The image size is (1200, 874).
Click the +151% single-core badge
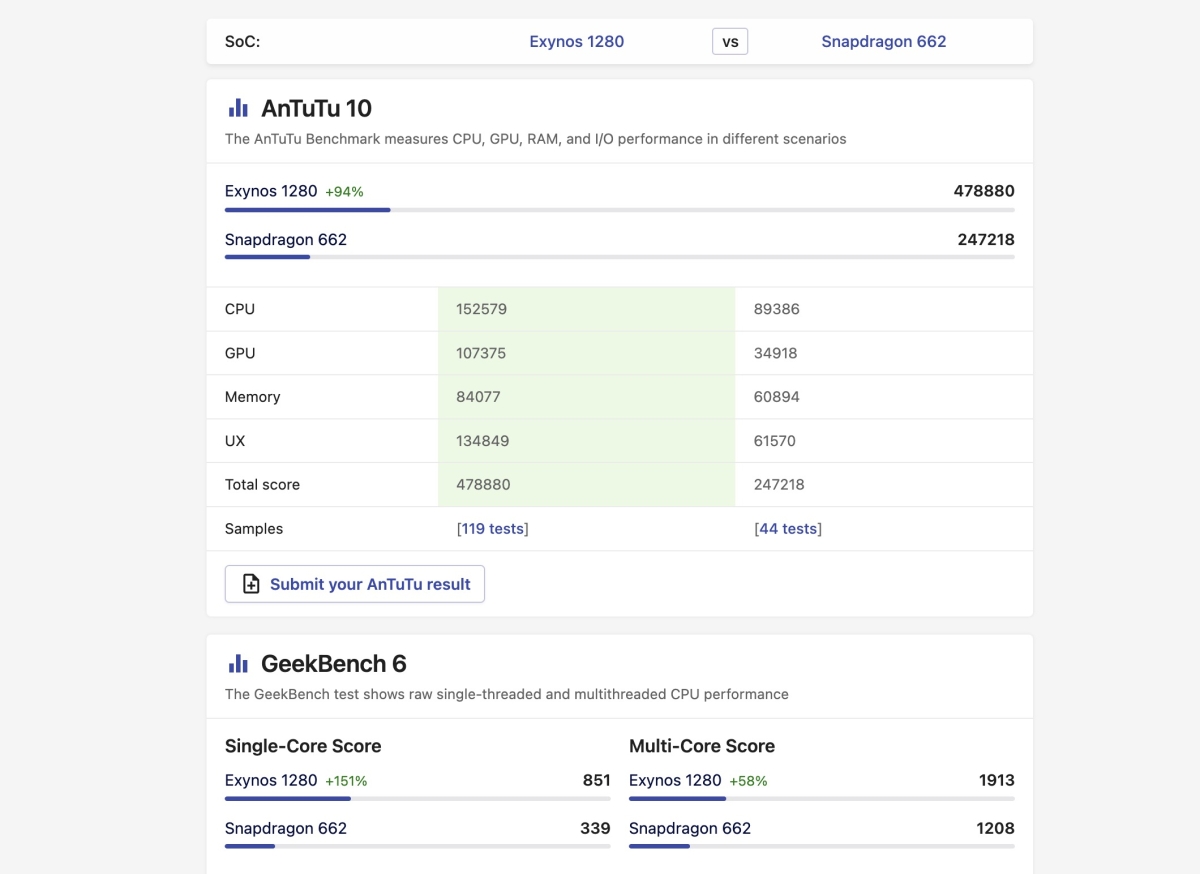point(346,781)
